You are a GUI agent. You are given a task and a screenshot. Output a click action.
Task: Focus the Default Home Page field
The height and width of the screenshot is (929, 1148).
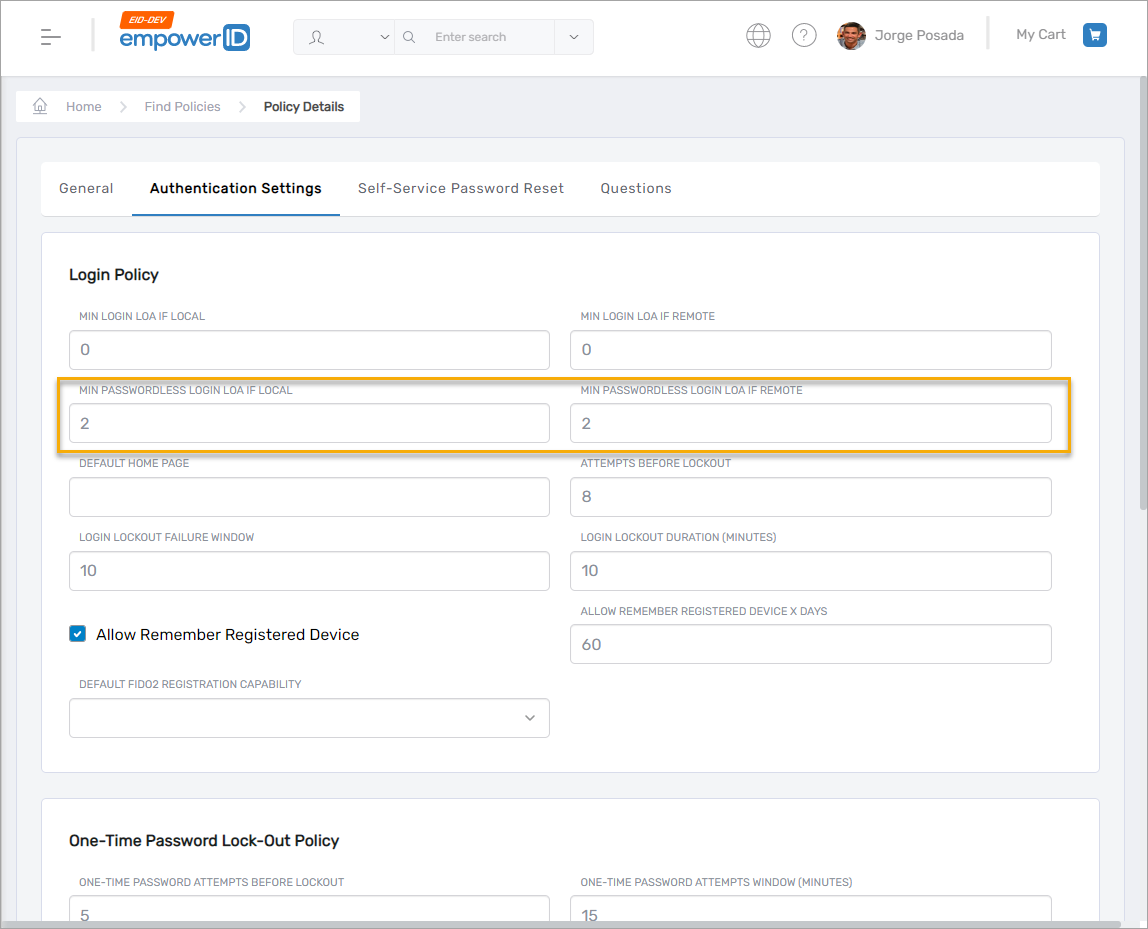click(x=309, y=497)
